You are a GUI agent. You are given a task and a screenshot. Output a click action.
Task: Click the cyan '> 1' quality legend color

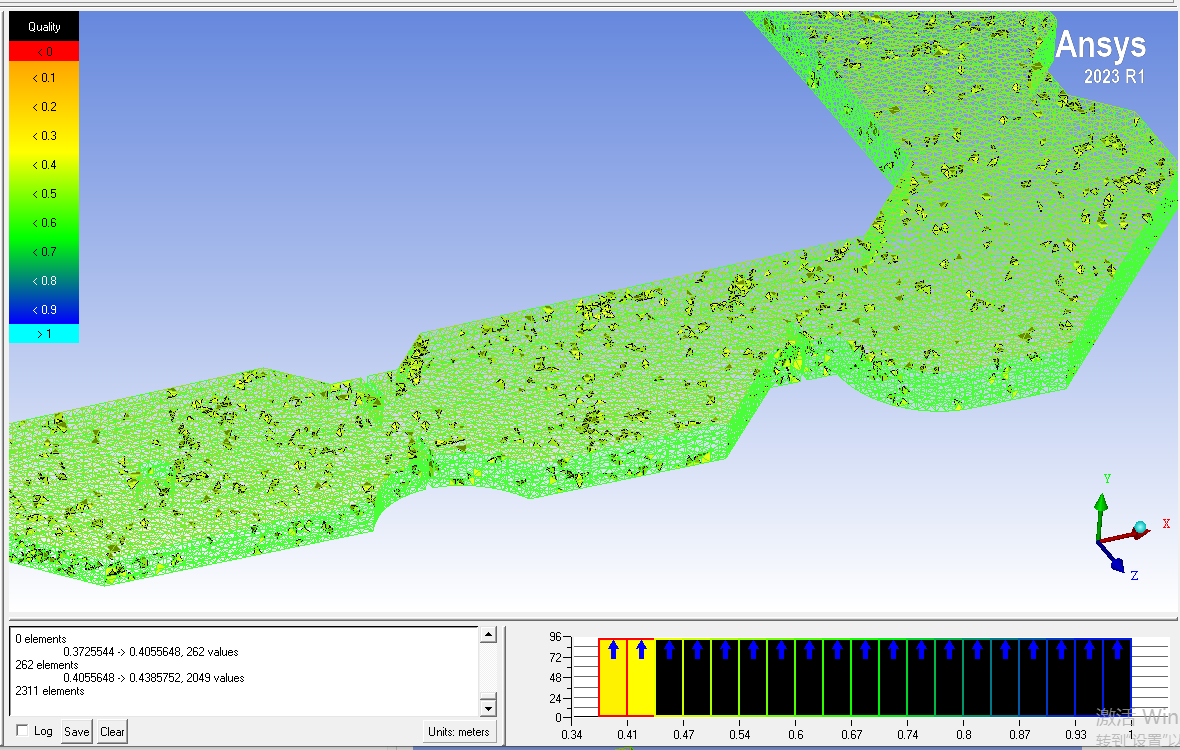click(44, 333)
